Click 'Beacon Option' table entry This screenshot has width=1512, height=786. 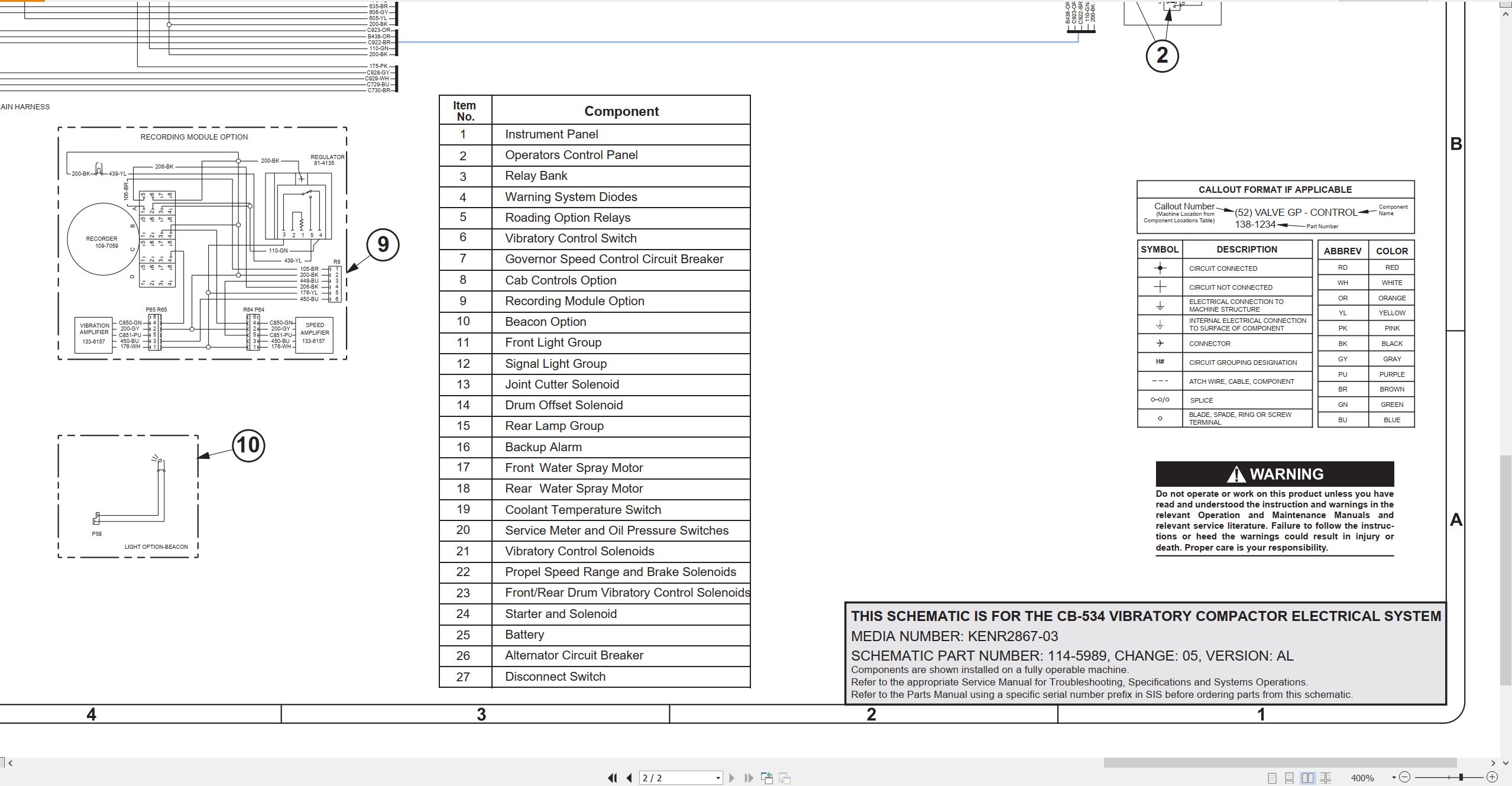pos(545,322)
